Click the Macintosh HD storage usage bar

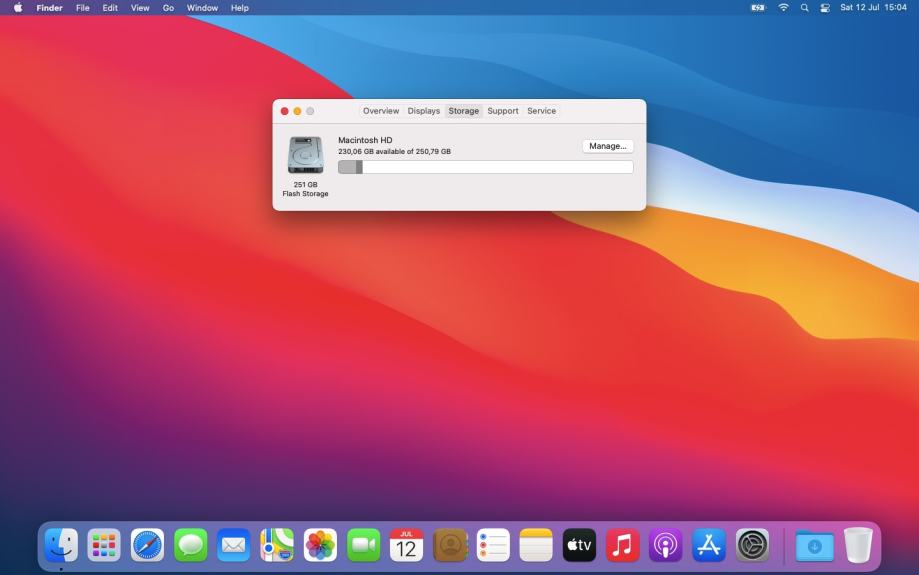(485, 167)
